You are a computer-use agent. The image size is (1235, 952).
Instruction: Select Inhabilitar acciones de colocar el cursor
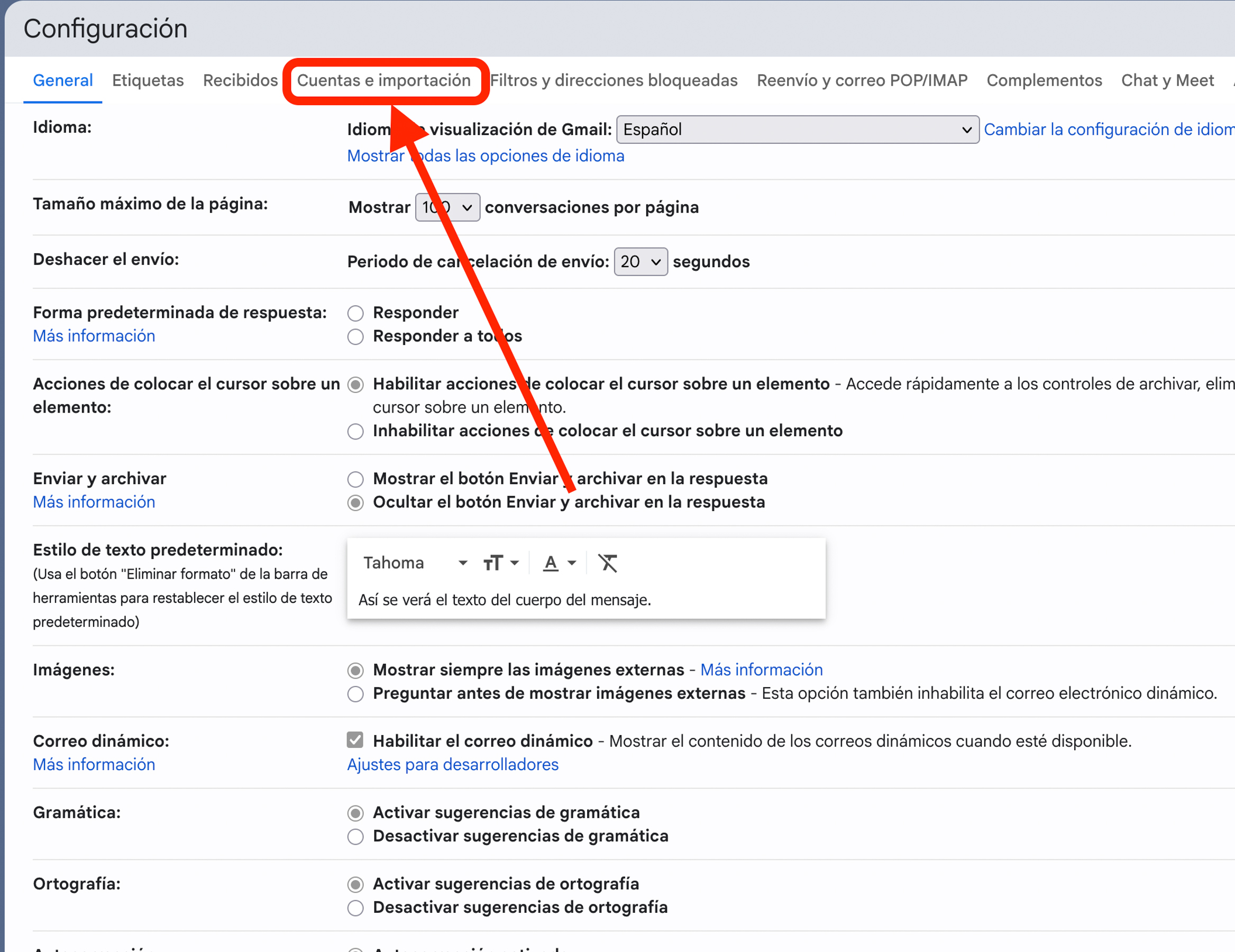355,431
